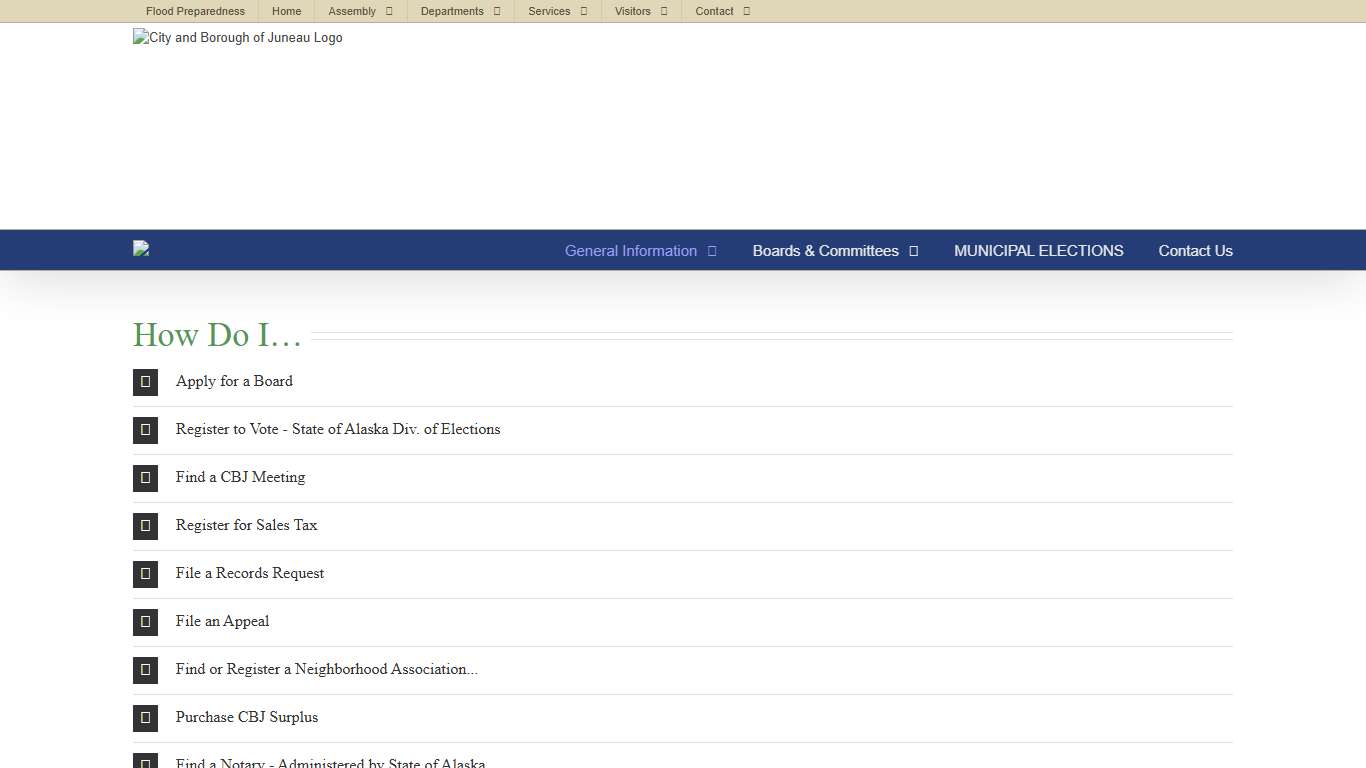
Task: Expand the Boards & Committees menu
Action: click(x=835, y=251)
